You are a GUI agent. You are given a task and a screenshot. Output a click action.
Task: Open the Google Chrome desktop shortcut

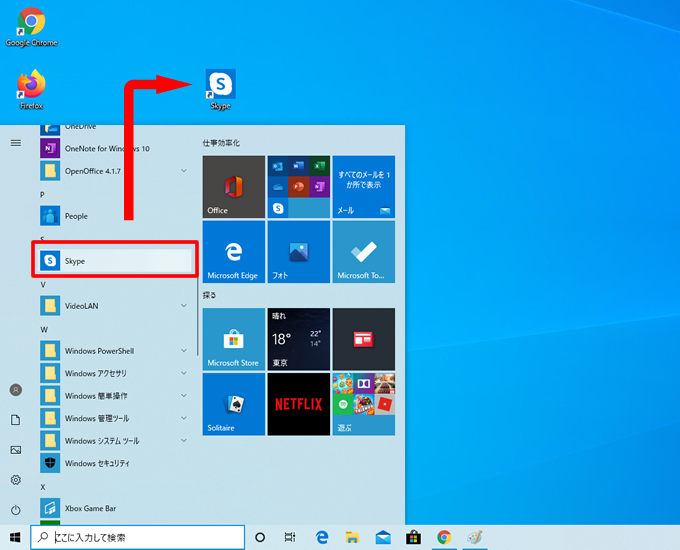(31, 27)
